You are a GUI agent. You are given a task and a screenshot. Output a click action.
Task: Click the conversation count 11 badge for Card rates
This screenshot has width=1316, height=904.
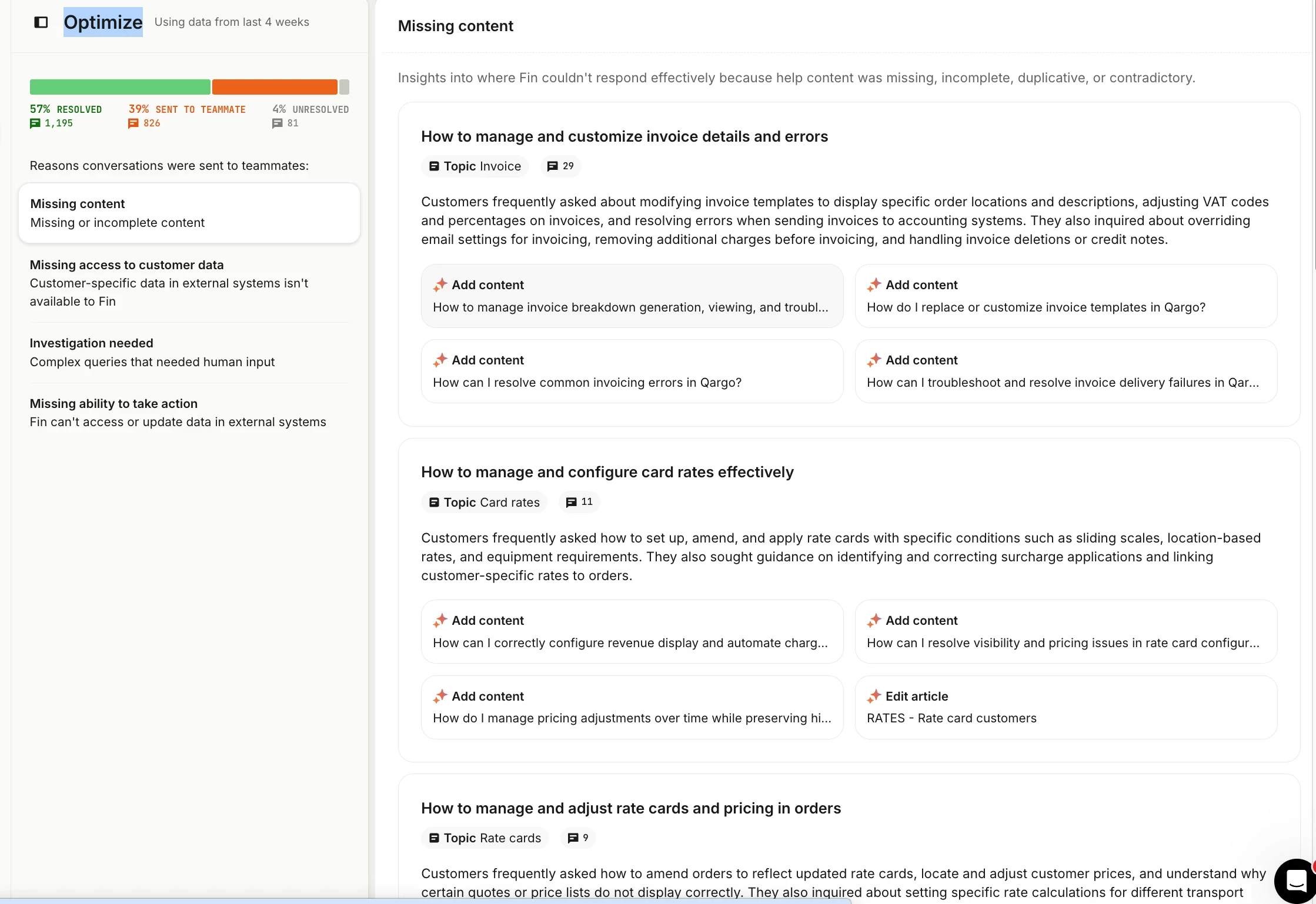[x=579, y=502]
